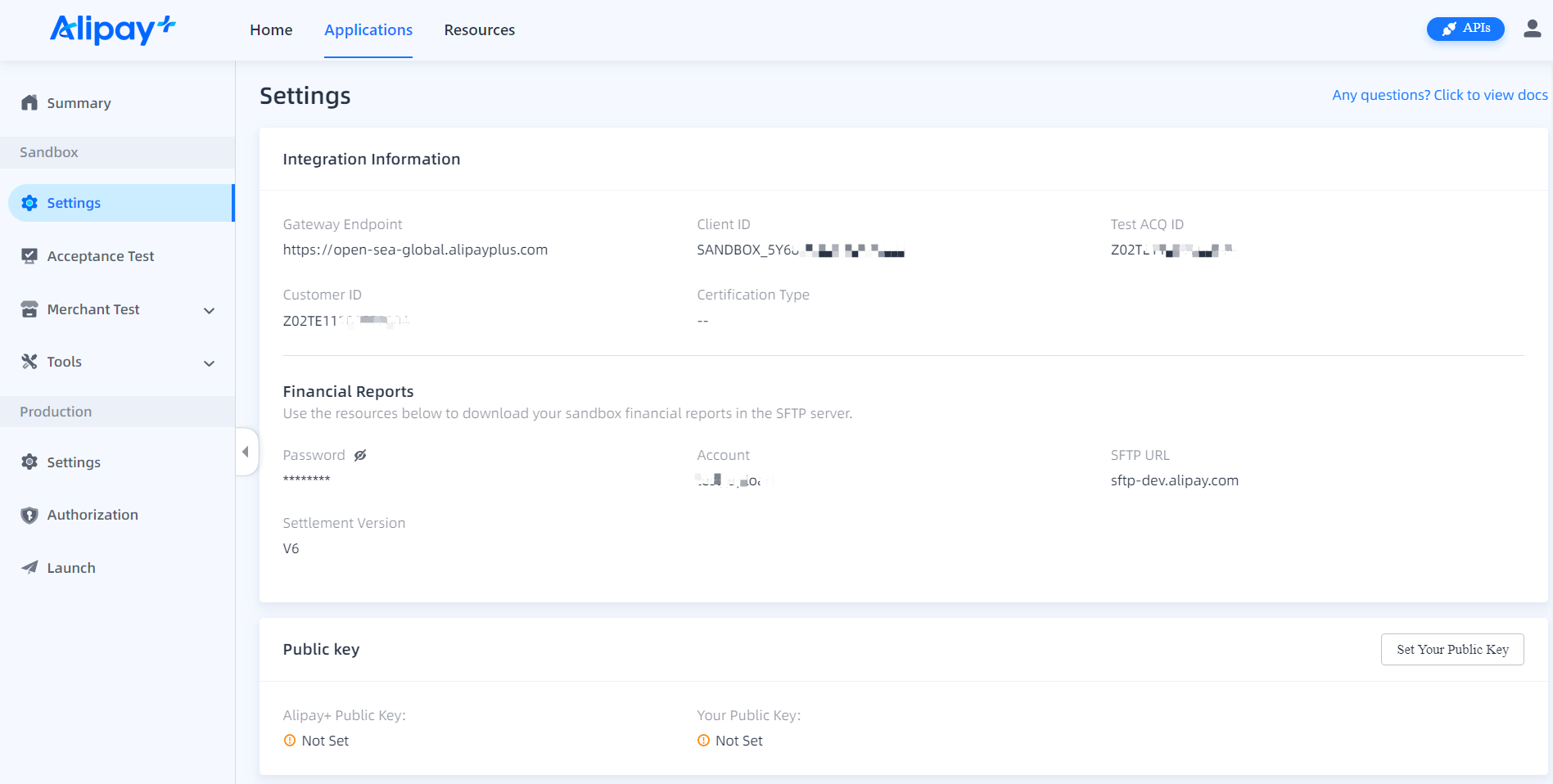Switch to the Home tab
Screen dimensions: 1553x784
tap(271, 30)
